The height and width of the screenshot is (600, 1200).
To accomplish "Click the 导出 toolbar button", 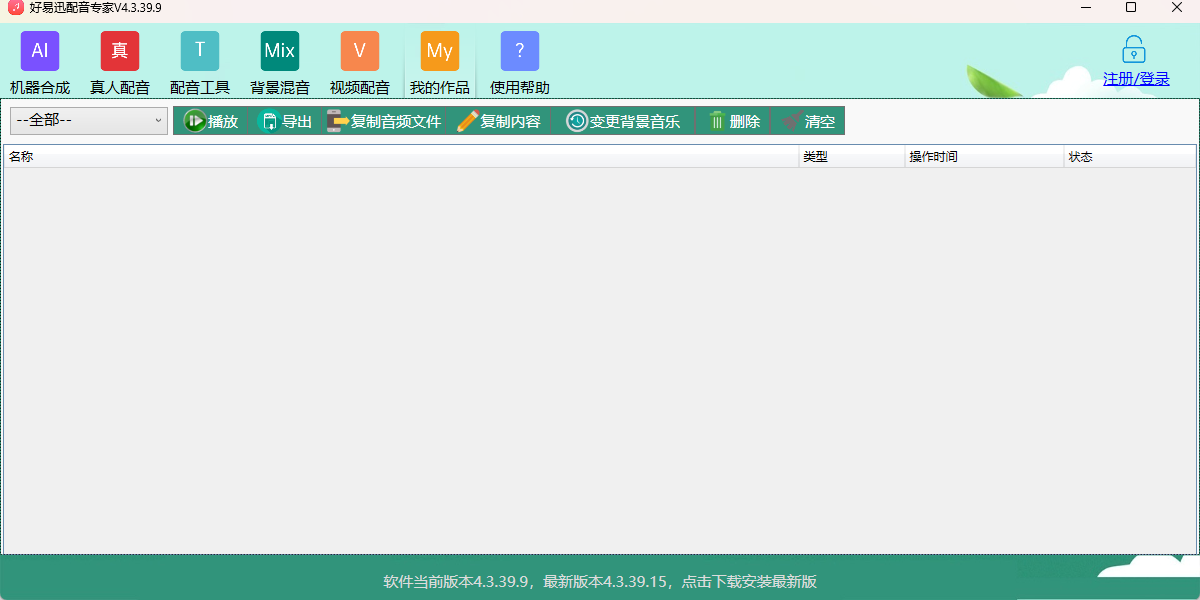I will point(286,121).
